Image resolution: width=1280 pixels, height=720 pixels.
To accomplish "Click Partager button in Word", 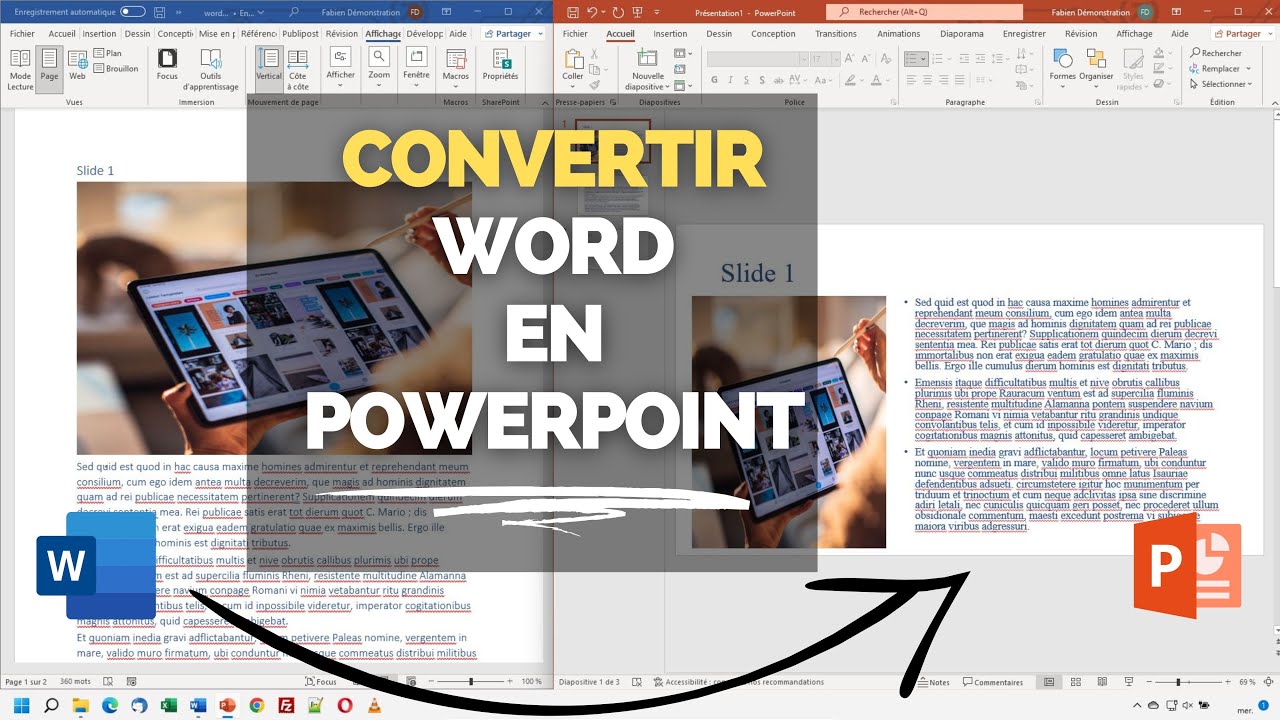I will (x=513, y=33).
